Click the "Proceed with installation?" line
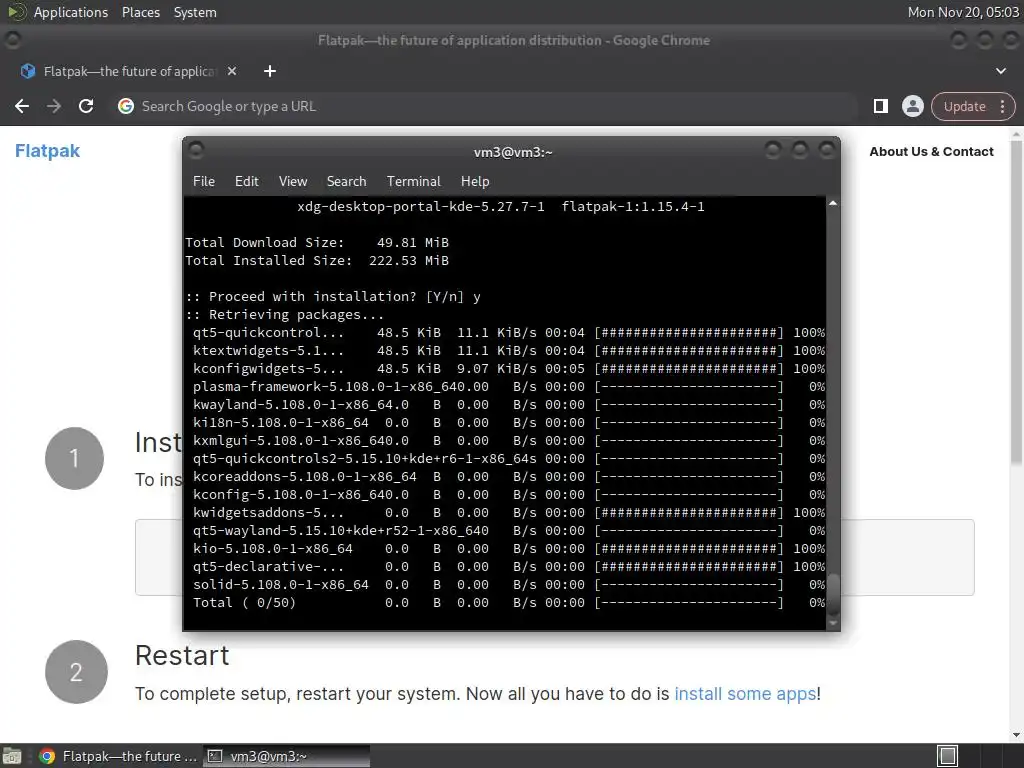The height and width of the screenshot is (768, 1024). tap(333, 296)
